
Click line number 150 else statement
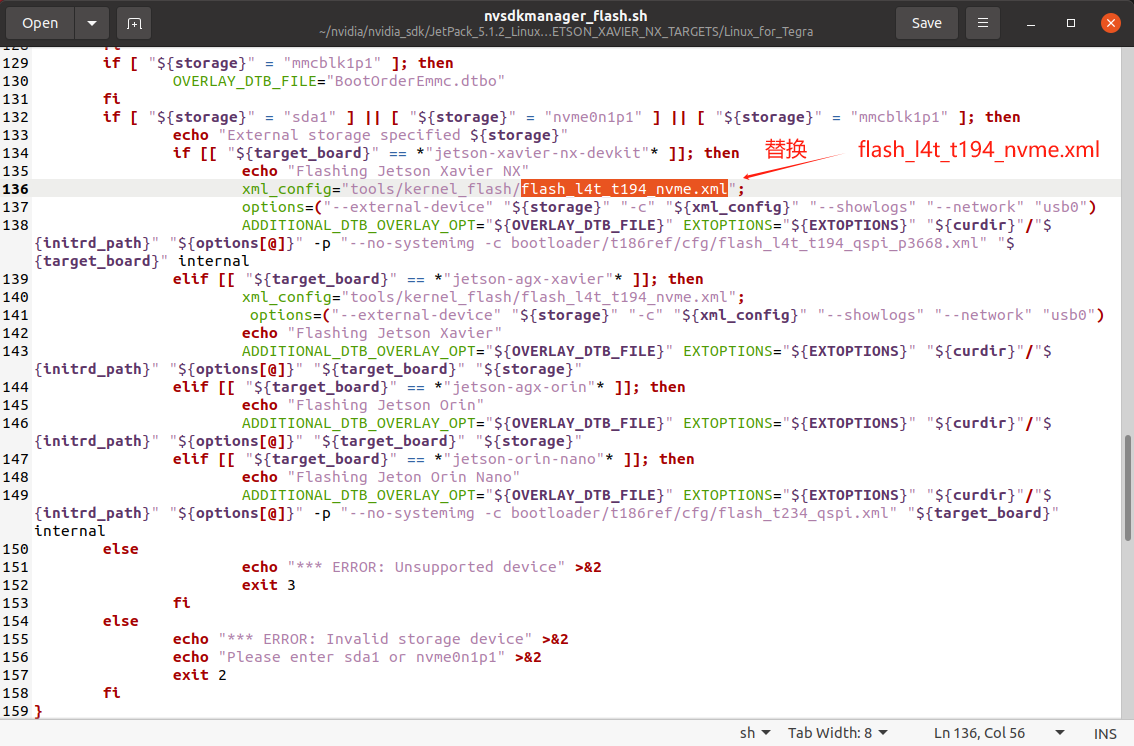(120, 549)
